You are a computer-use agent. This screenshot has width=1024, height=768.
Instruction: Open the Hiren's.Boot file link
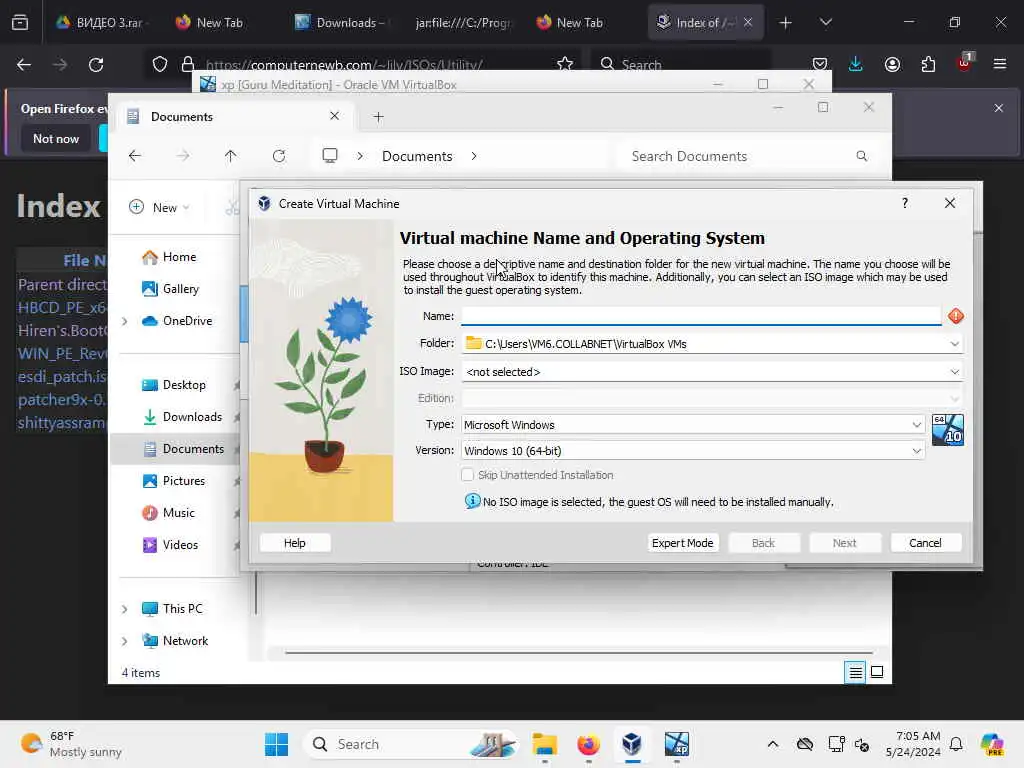63,330
